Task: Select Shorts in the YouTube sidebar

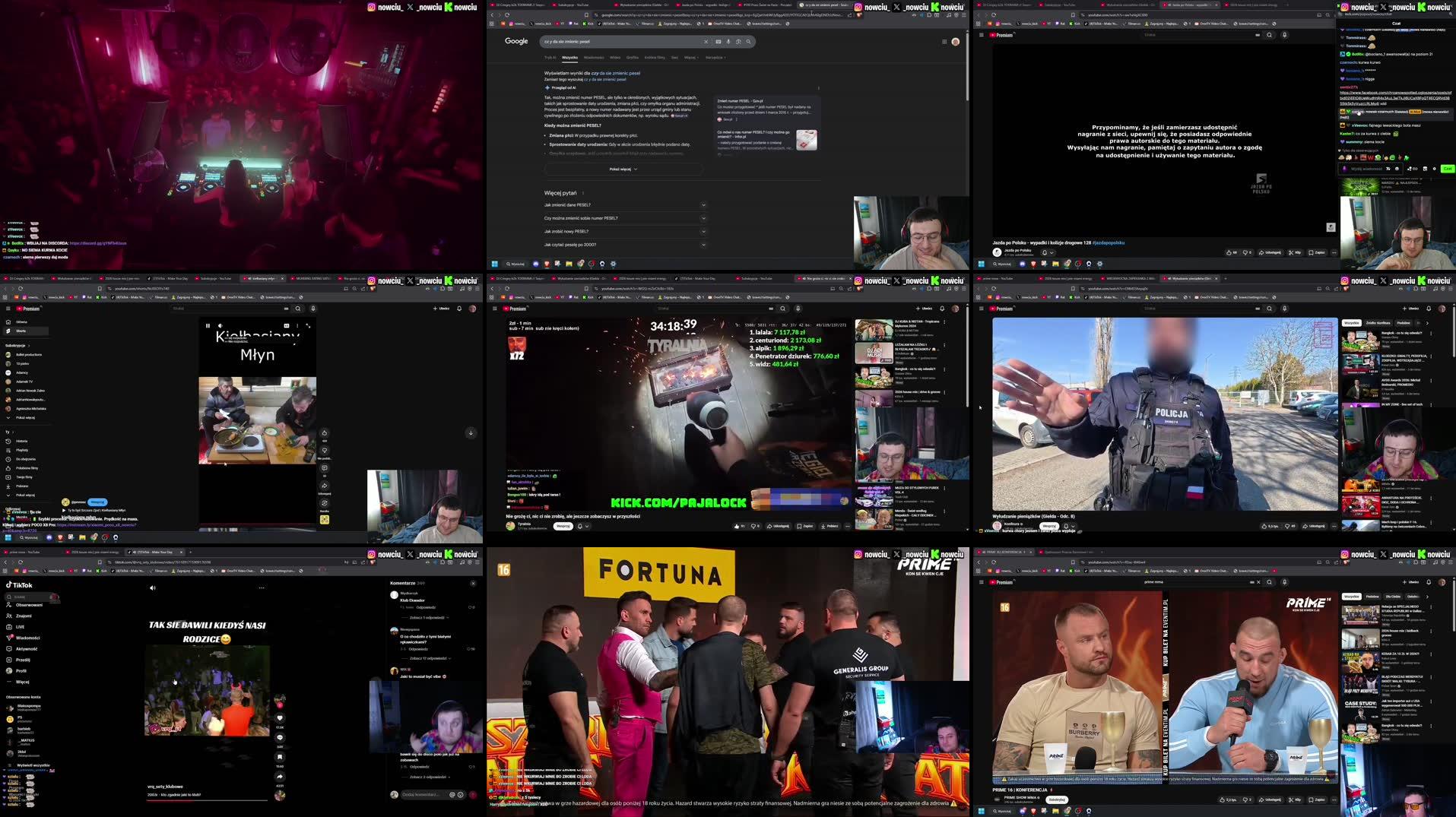Action: click(21, 331)
